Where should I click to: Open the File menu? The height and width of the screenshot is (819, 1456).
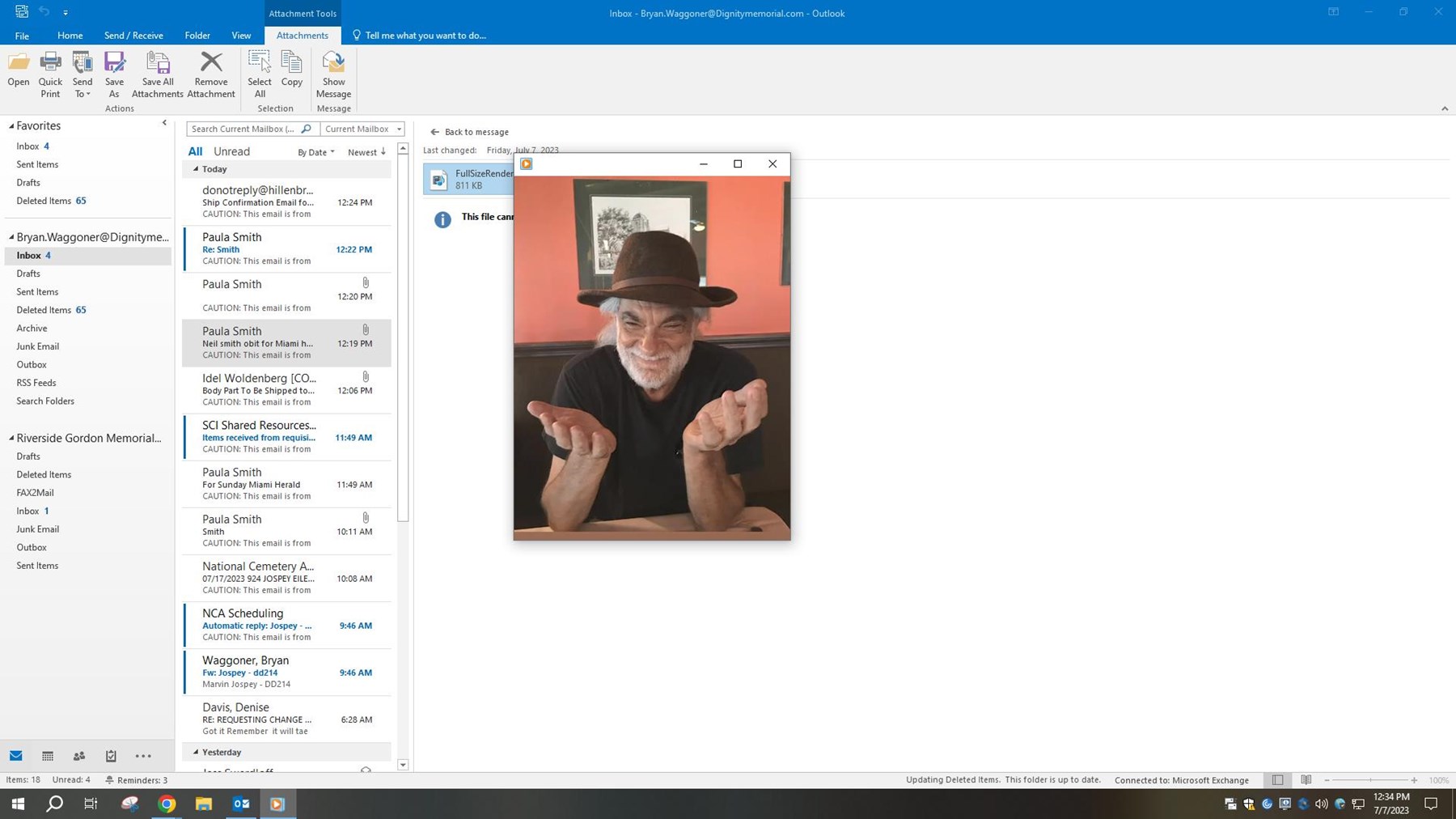pyautogui.click(x=22, y=36)
